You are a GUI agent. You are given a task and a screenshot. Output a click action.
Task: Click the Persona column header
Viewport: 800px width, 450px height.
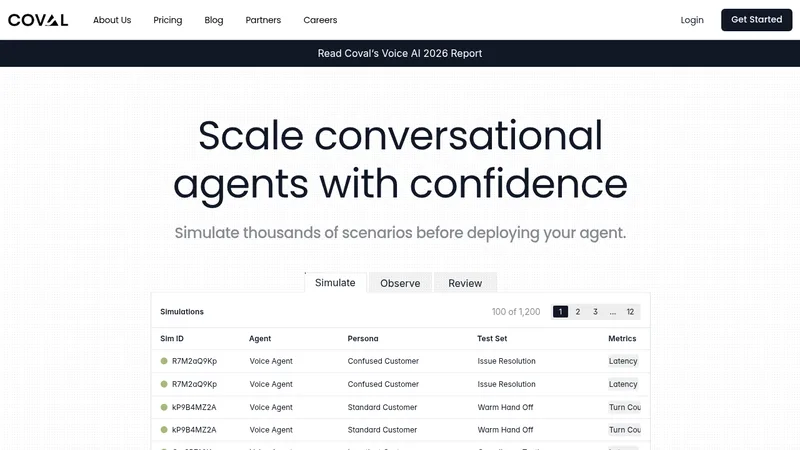[363, 338]
